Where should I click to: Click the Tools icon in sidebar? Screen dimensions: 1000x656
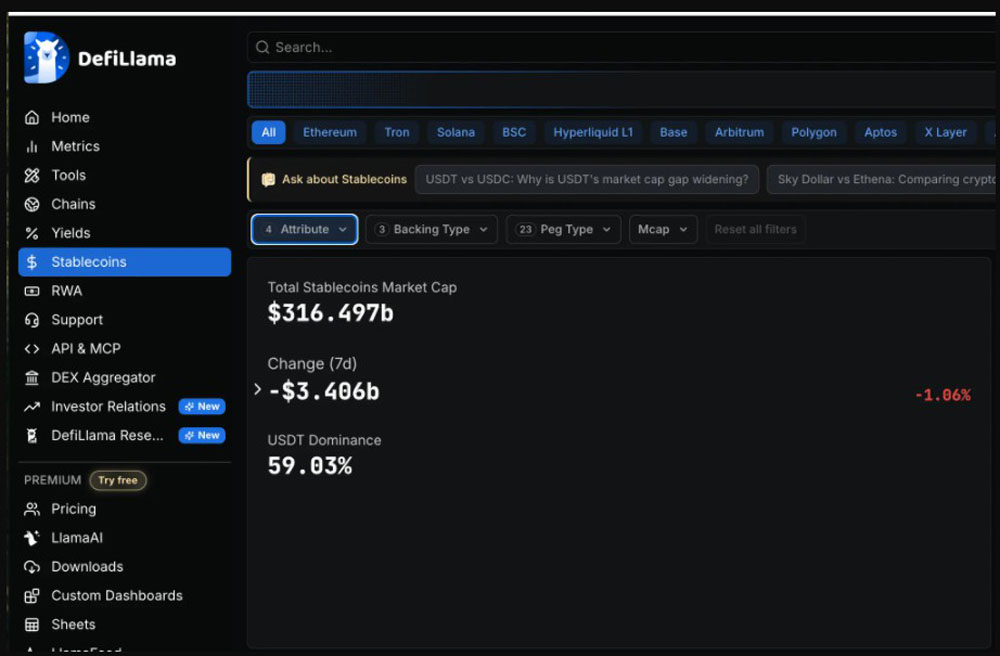coord(32,175)
